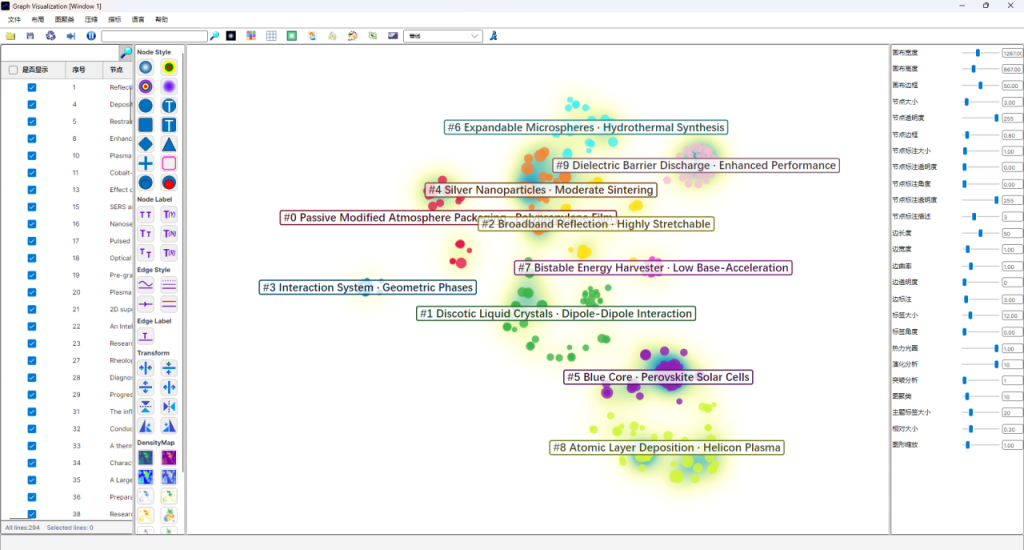Screen dimensions: 1024x550
Task: Uncheck the checkbox in row 1
Action: 32,88
